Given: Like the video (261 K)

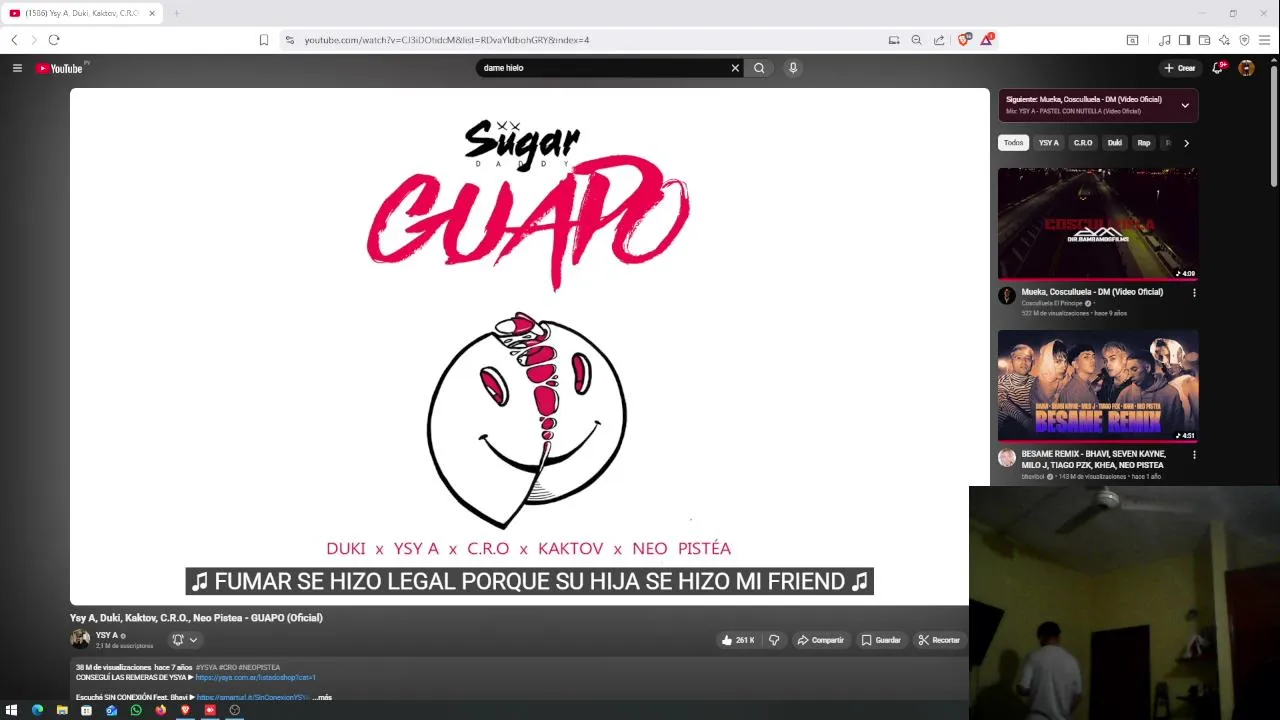Looking at the screenshot, I should click(738, 640).
